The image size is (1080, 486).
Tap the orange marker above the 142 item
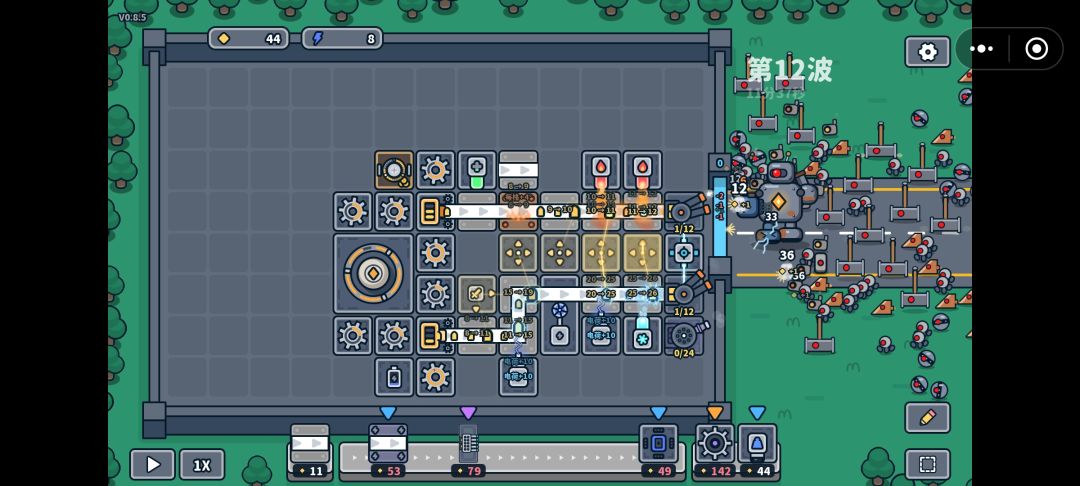[x=715, y=413]
